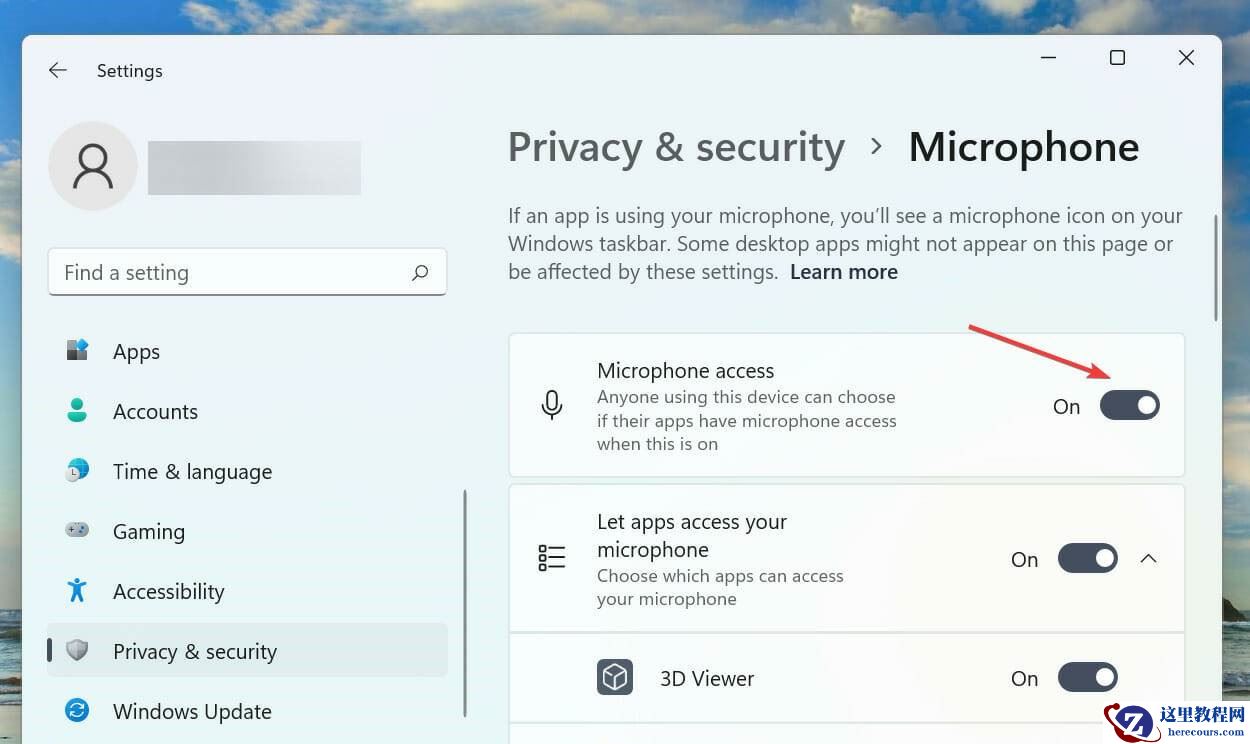Open the user account profile picture
This screenshot has height=744, width=1250.
[x=92, y=165]
